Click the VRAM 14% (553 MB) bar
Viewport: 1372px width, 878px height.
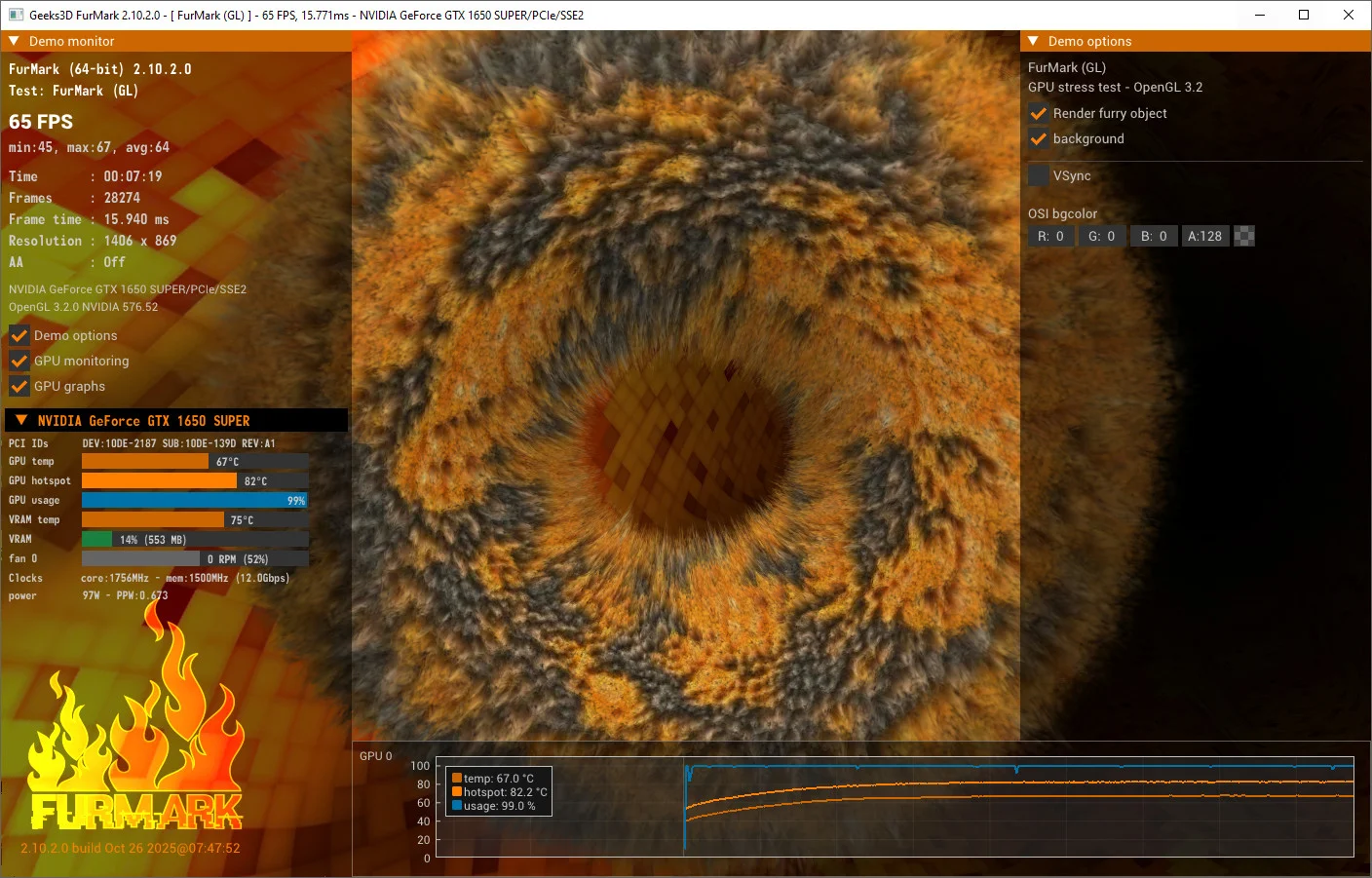195,539
